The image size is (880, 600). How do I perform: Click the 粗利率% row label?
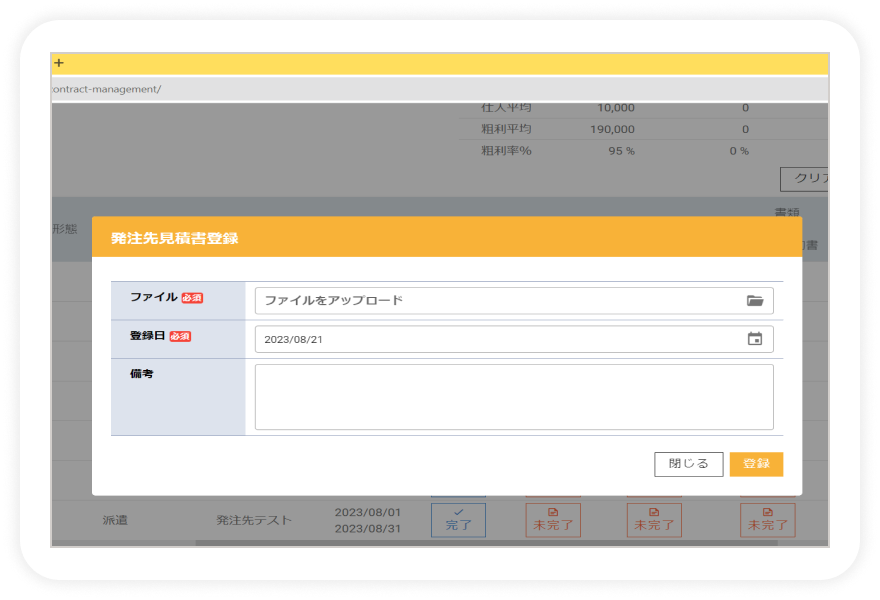coord(506,151)
